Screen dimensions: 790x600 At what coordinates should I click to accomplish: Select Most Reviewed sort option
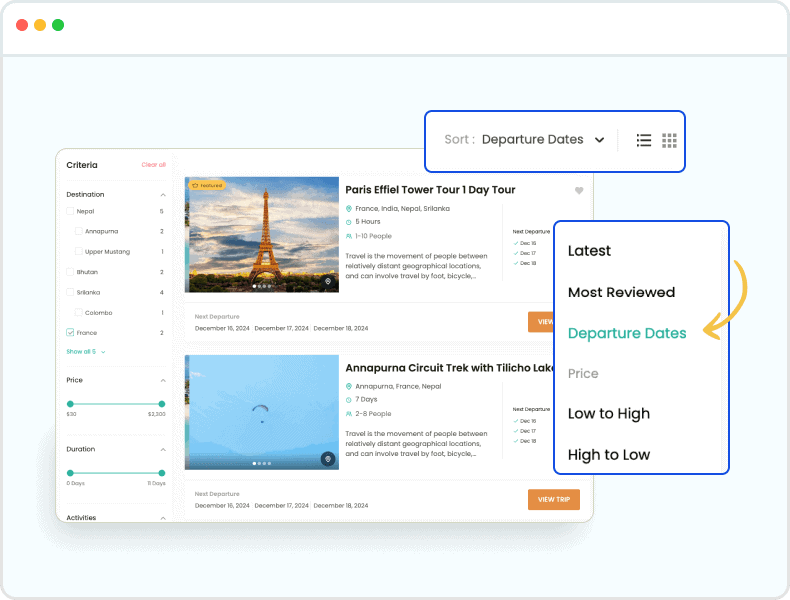pyautogui.click(x=621, y=293)
